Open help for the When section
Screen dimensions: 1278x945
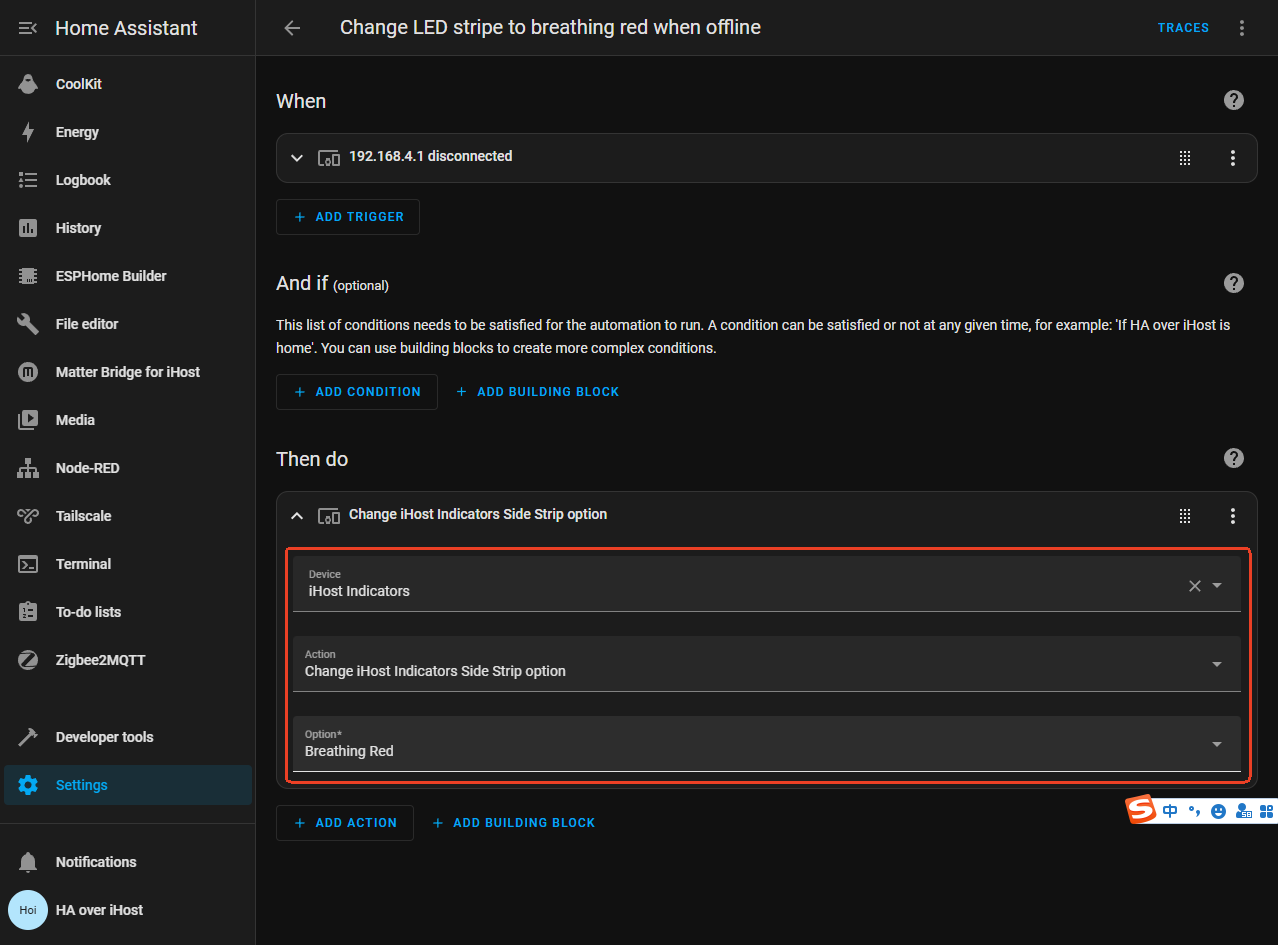(x=1234, y=100)
